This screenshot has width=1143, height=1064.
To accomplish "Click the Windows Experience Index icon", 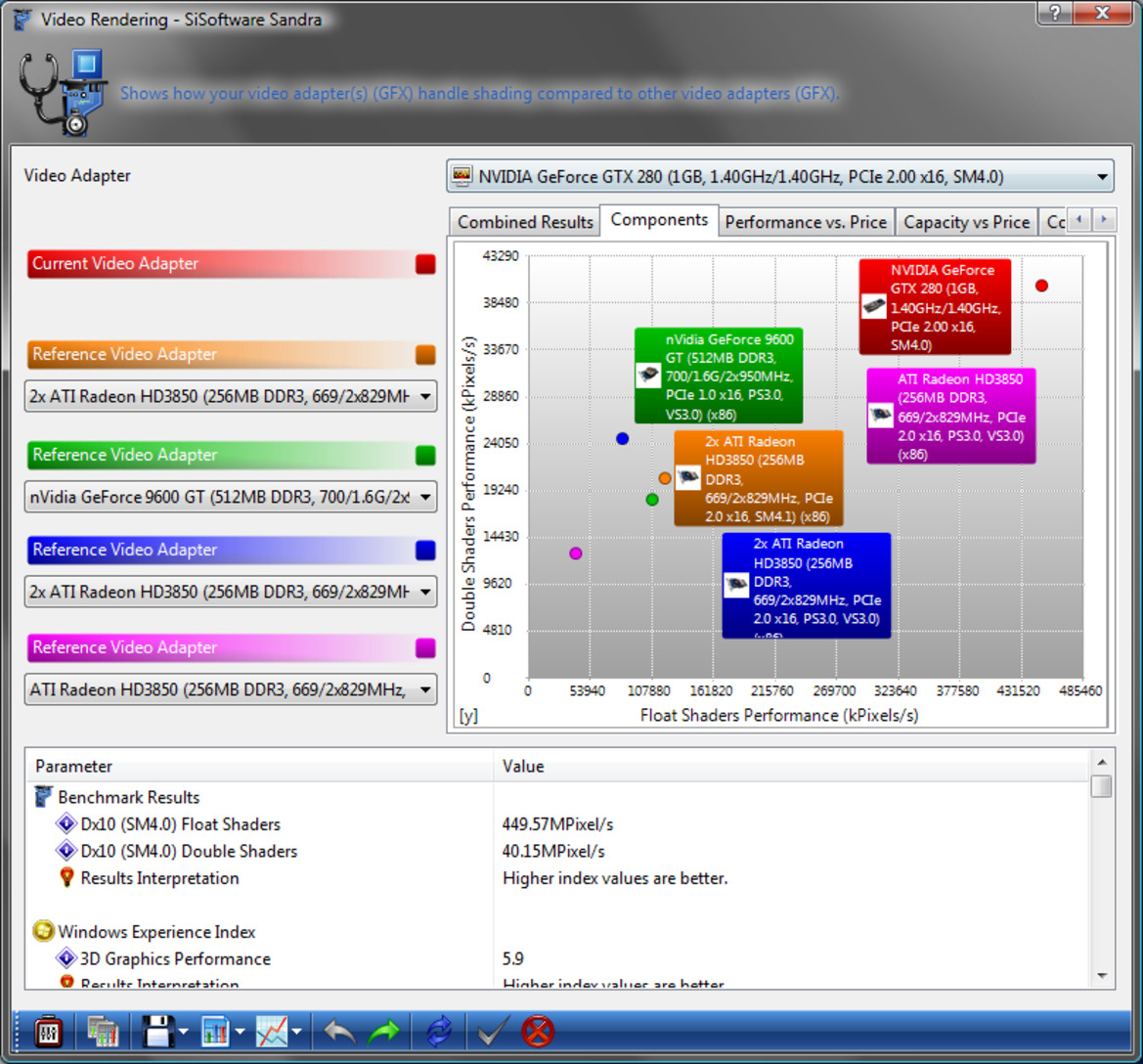I will point(44,931).
